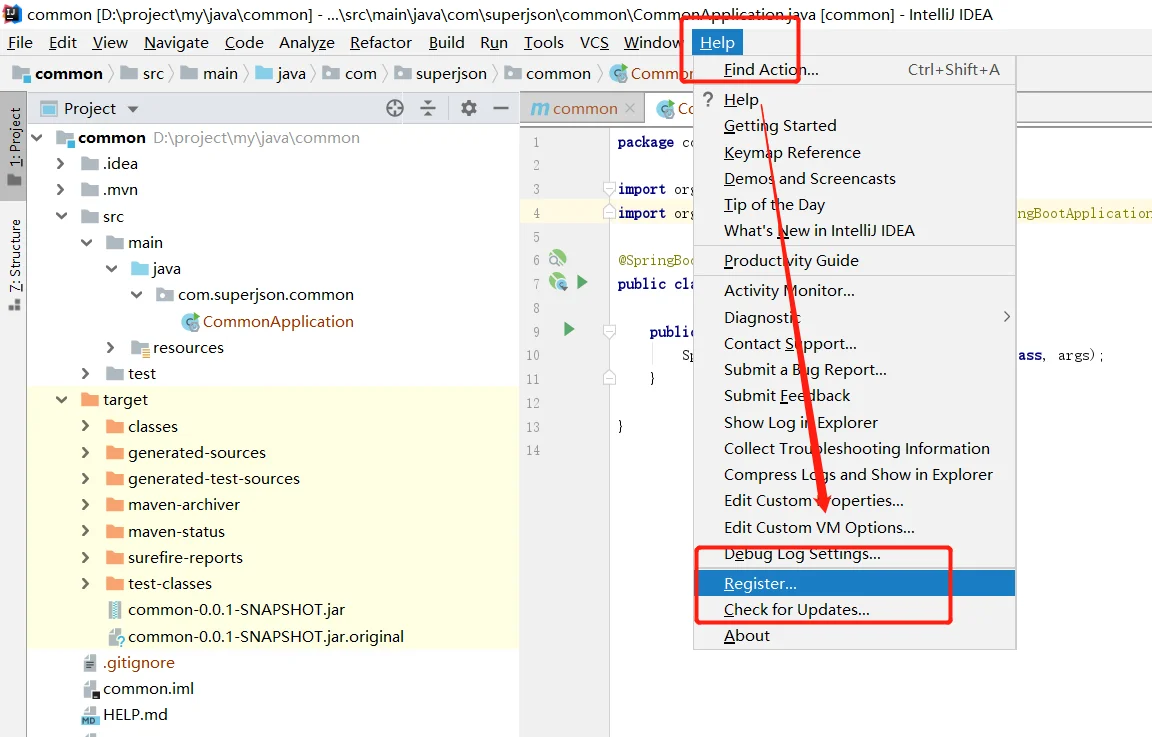
Task: Select the HELP.md file
Action: (125, 714)
